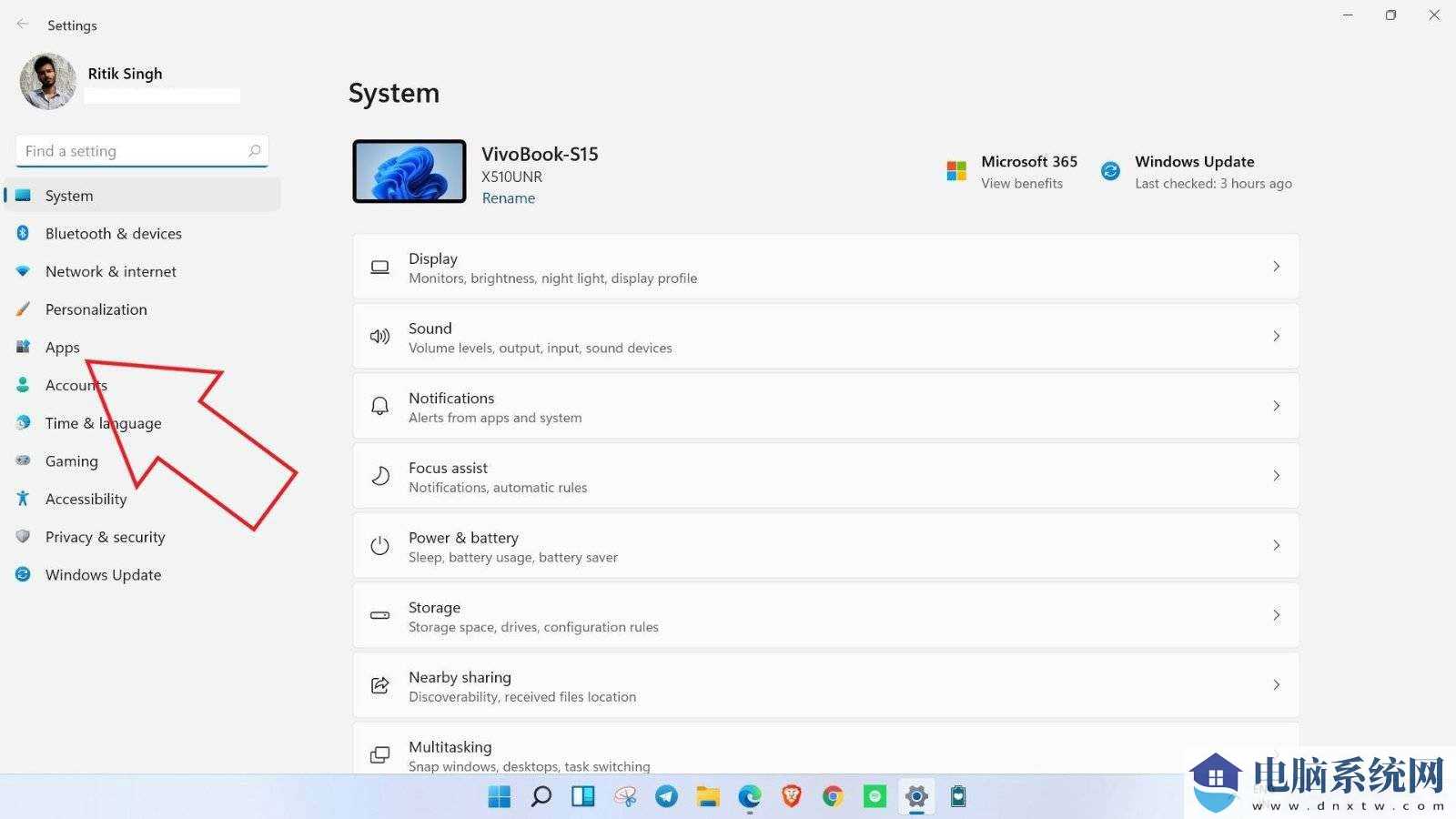The height and width of the screenshot is (819, 1456).
Task: Focus the Find a setting search box
Action: pos(142,151)
